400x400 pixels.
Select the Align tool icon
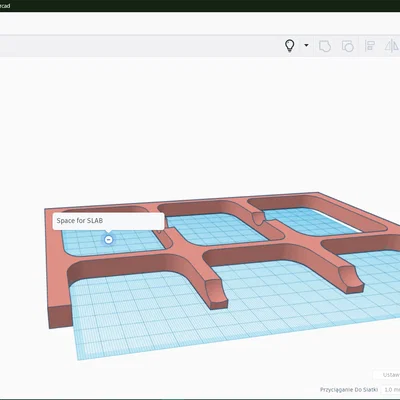pyautogui.click(x=370, y=46)
